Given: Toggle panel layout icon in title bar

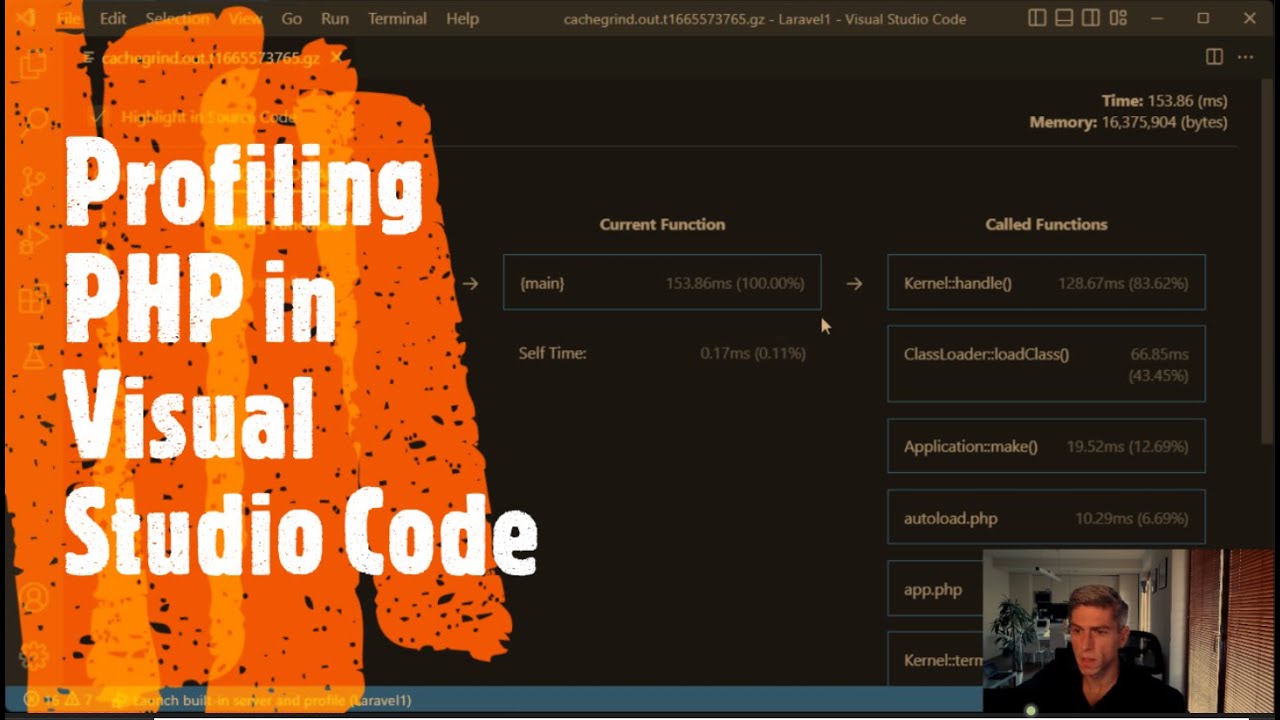Looking at the screenshot, I should [1064, 18].
